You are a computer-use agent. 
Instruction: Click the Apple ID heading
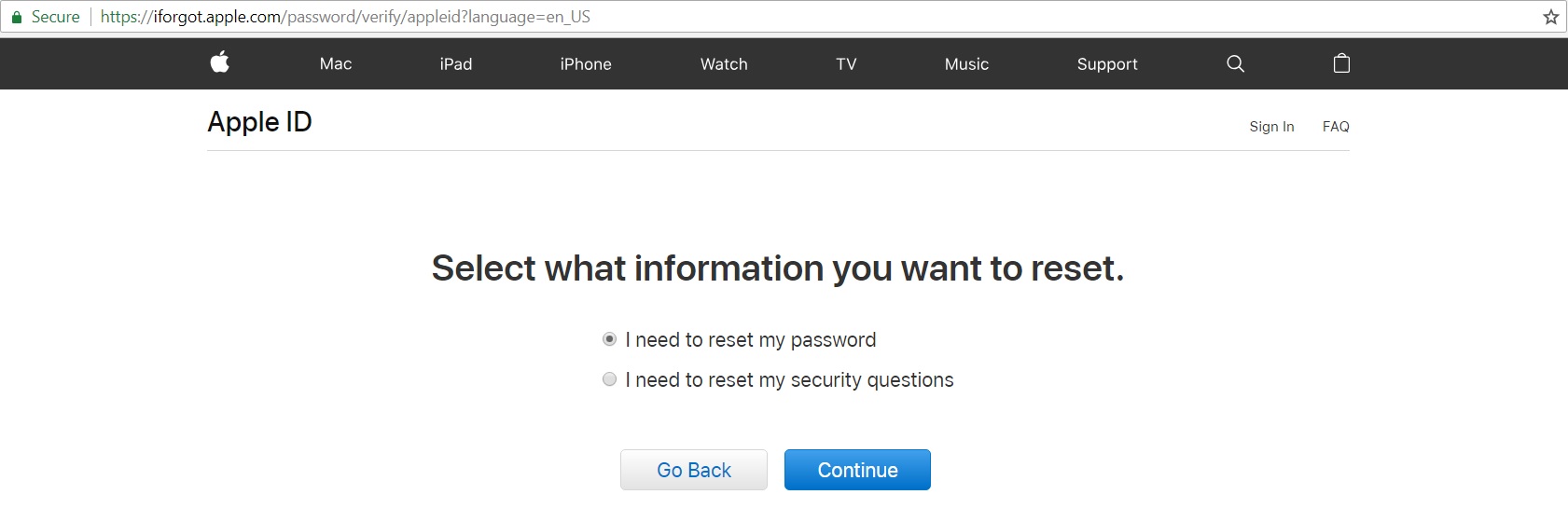[259, 122]
